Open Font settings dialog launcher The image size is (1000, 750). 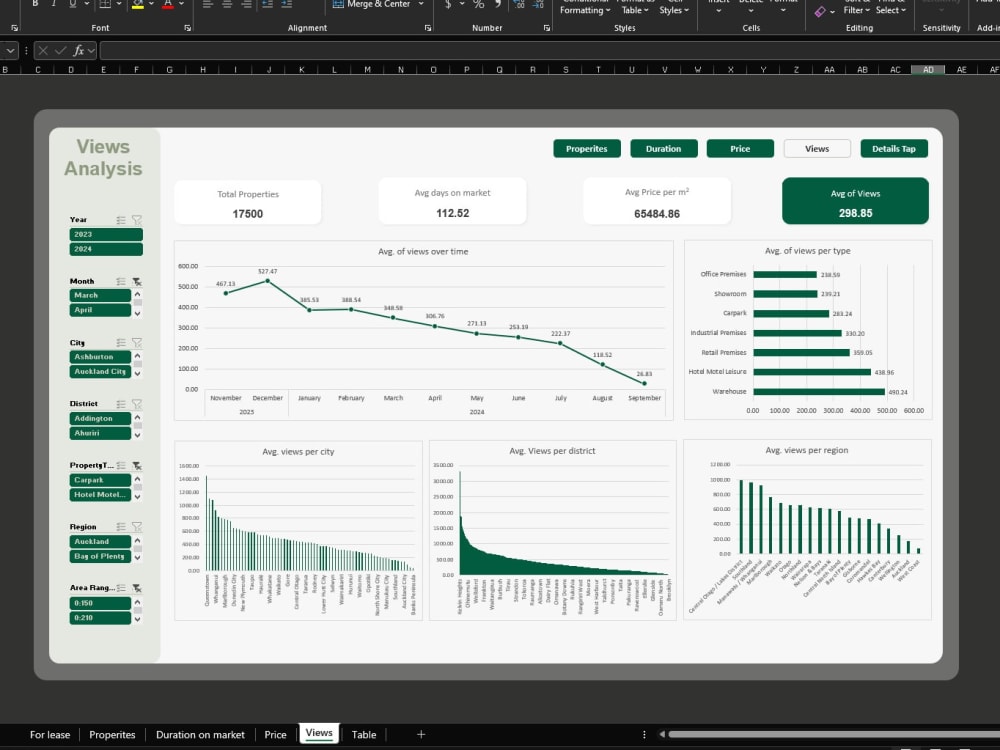click(x=188, y=28)
